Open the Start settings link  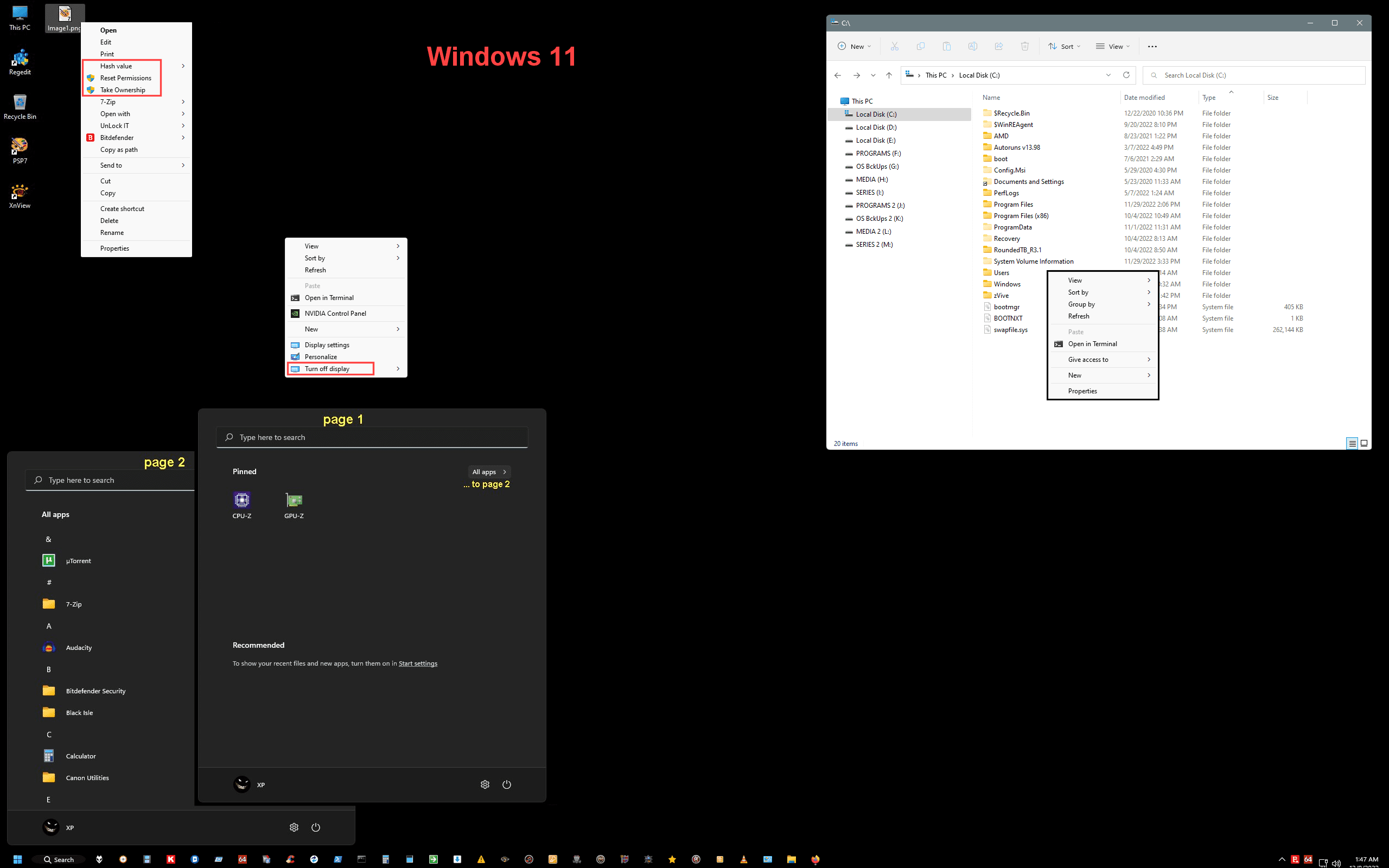[418, 663]
